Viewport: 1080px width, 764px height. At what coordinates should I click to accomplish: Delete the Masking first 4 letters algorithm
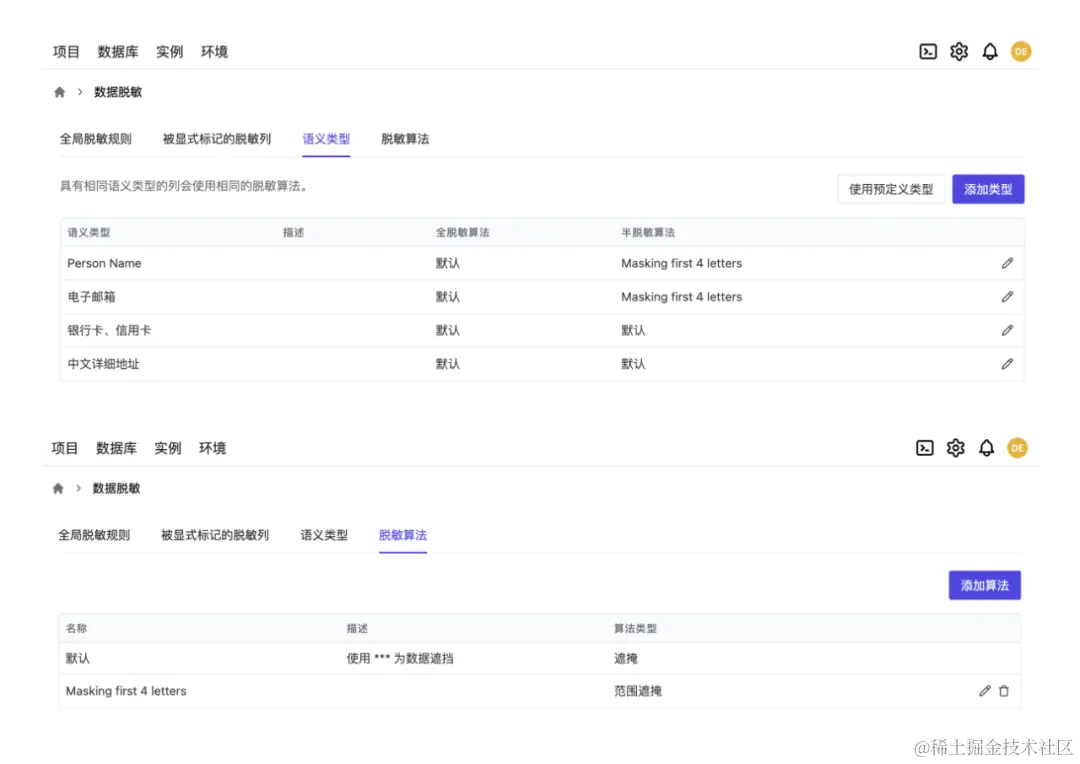[x=1004, y=690]
